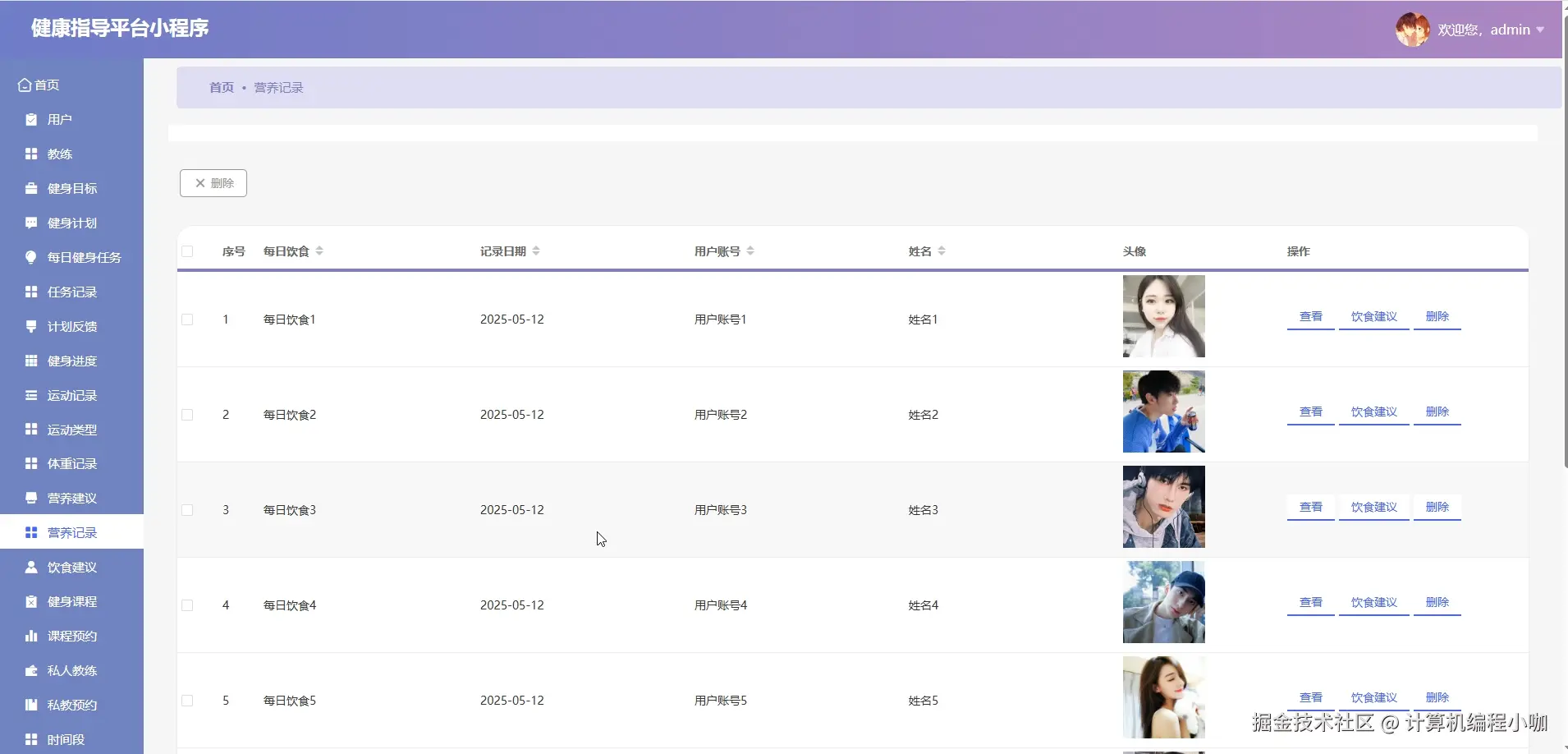Viewport: 1568px width, 754px height.
Task: Open 饮食建议 action for row 每日饮食5
Action: (x=1374, y=698)
